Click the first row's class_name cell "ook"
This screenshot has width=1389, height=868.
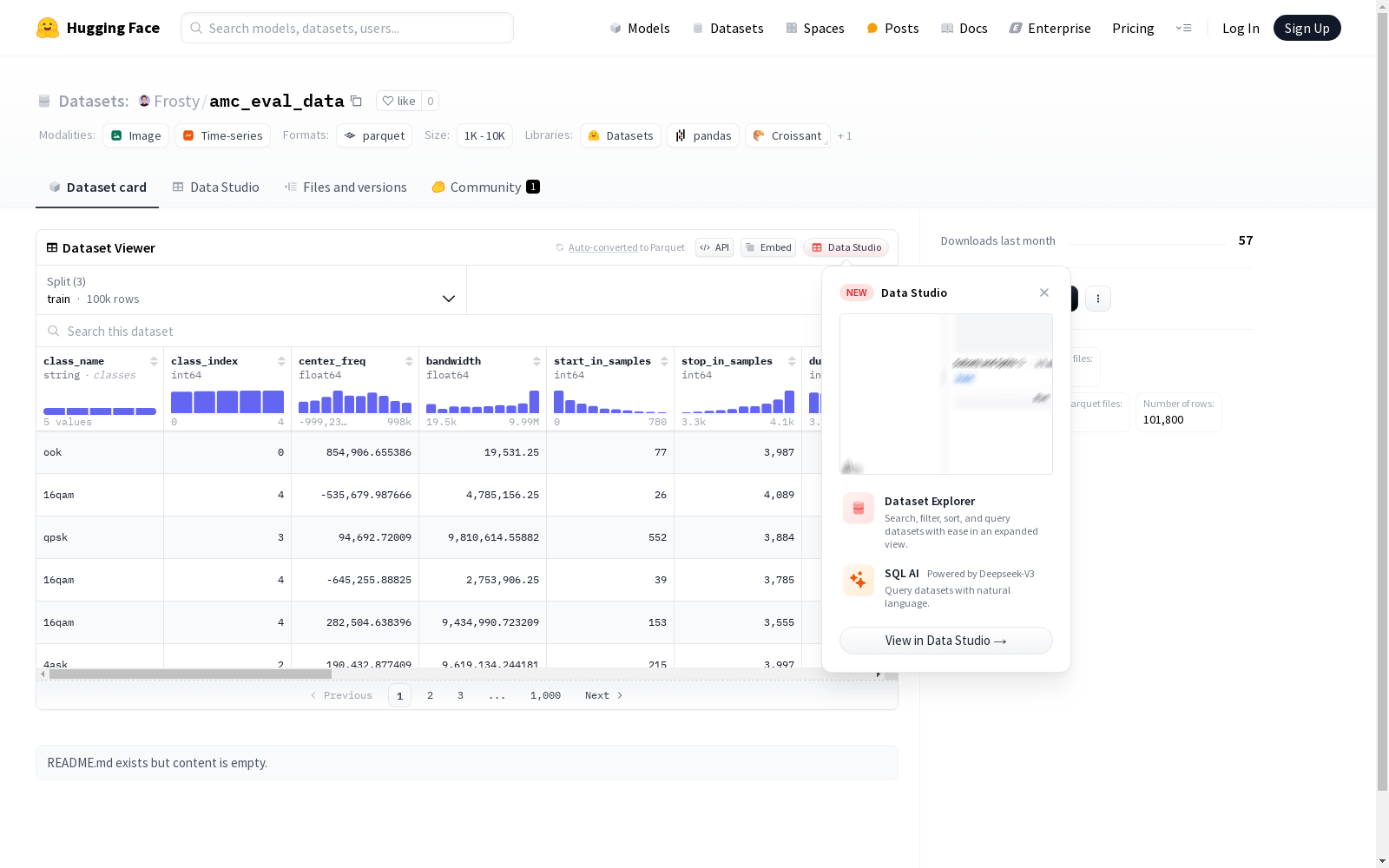point(100,452)
